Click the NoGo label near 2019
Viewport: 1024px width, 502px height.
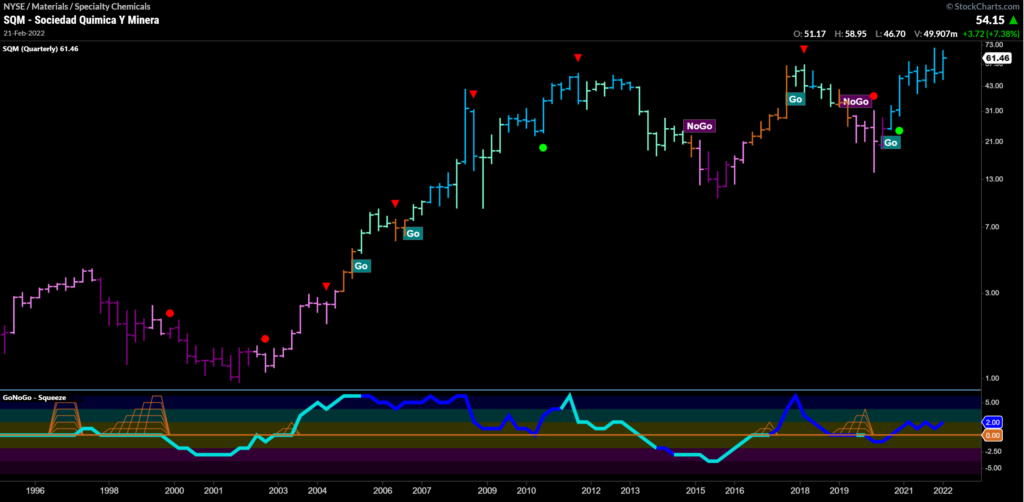coord(856,101)
